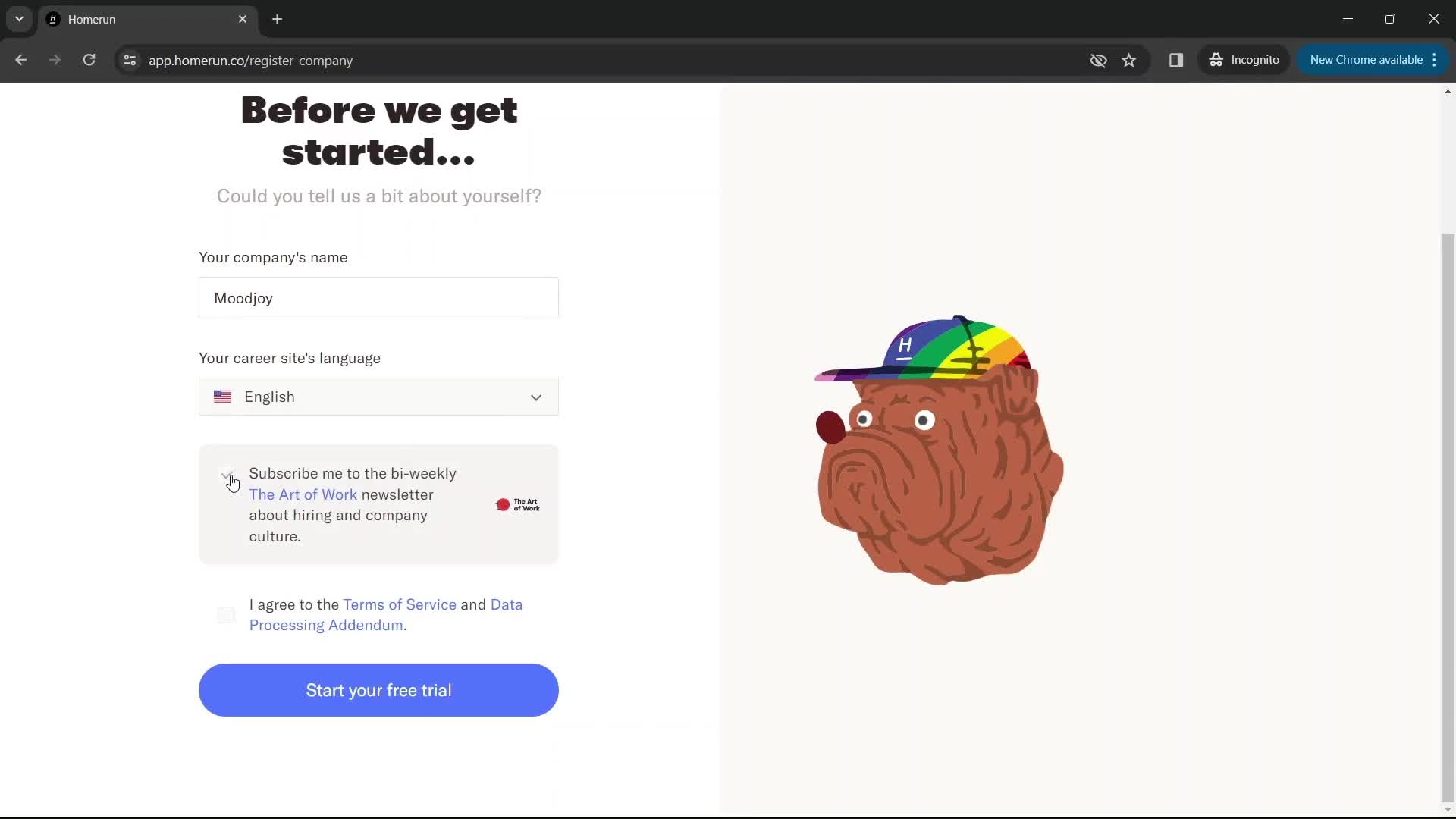Viewport: 1456px width, 819px height.
Task: Click 'Could you tell us a bit about yourself?' text
Action: tap(379, 196)
